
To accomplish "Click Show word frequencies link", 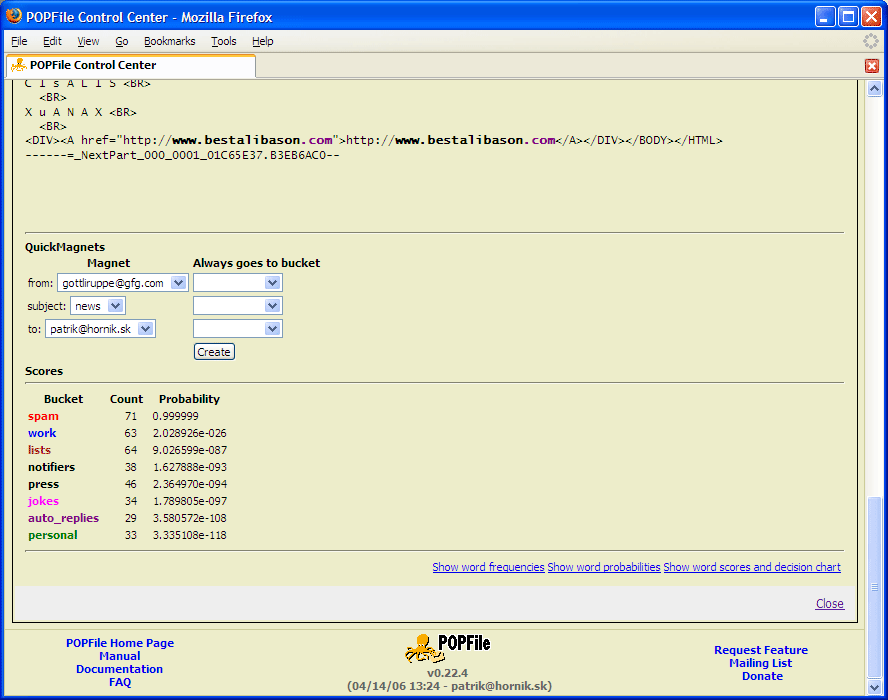I will (x=488, y=567).
